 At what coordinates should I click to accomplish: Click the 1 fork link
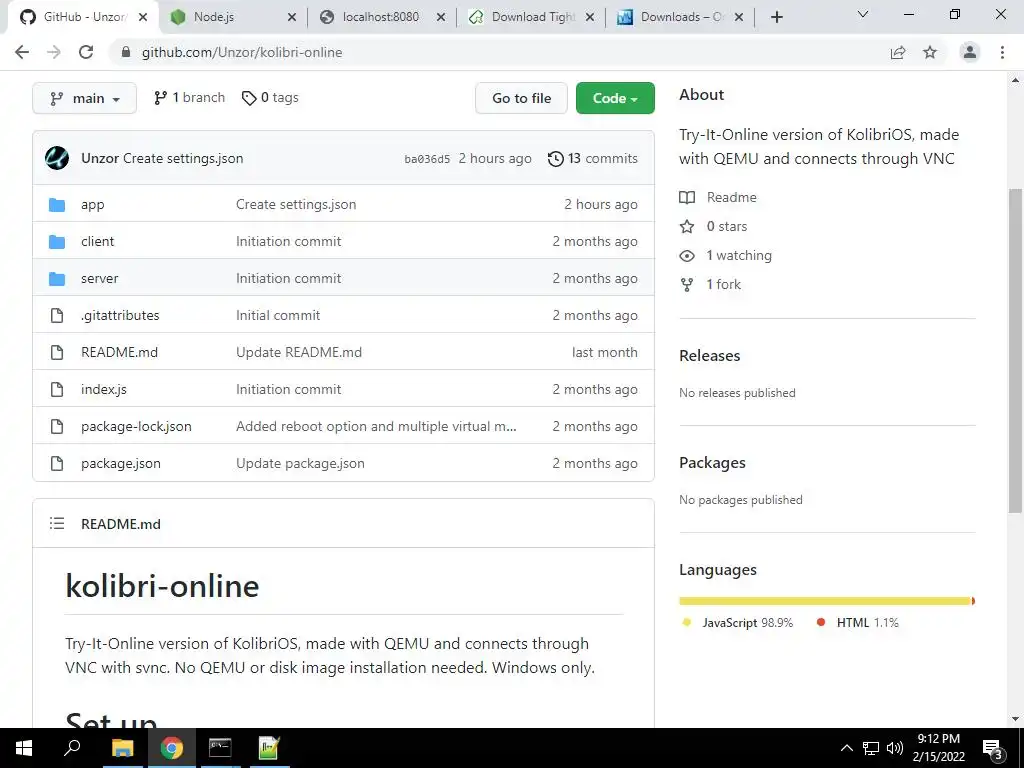point(724,284)
